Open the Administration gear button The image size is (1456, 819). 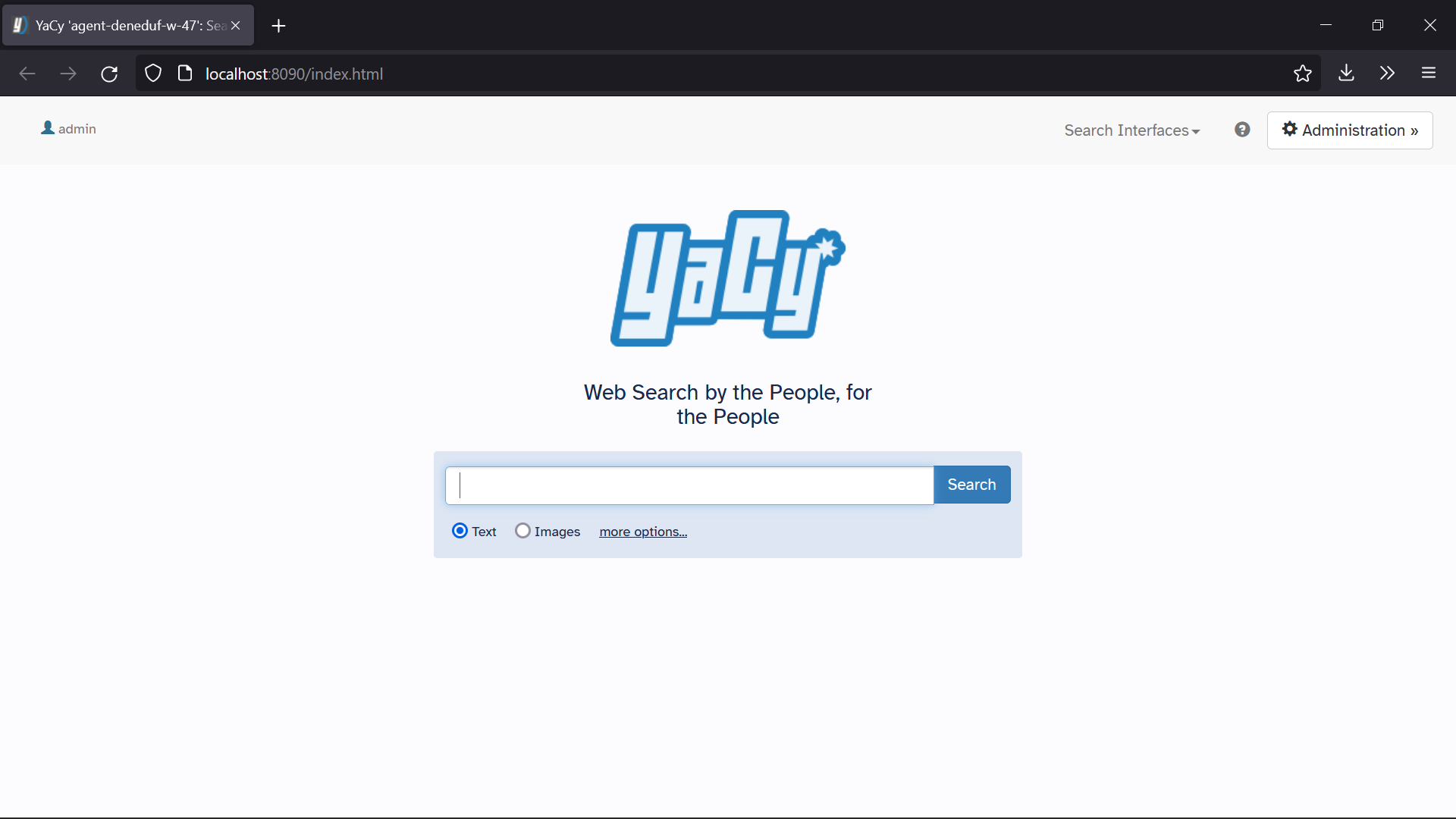[x=1349, y=130]
